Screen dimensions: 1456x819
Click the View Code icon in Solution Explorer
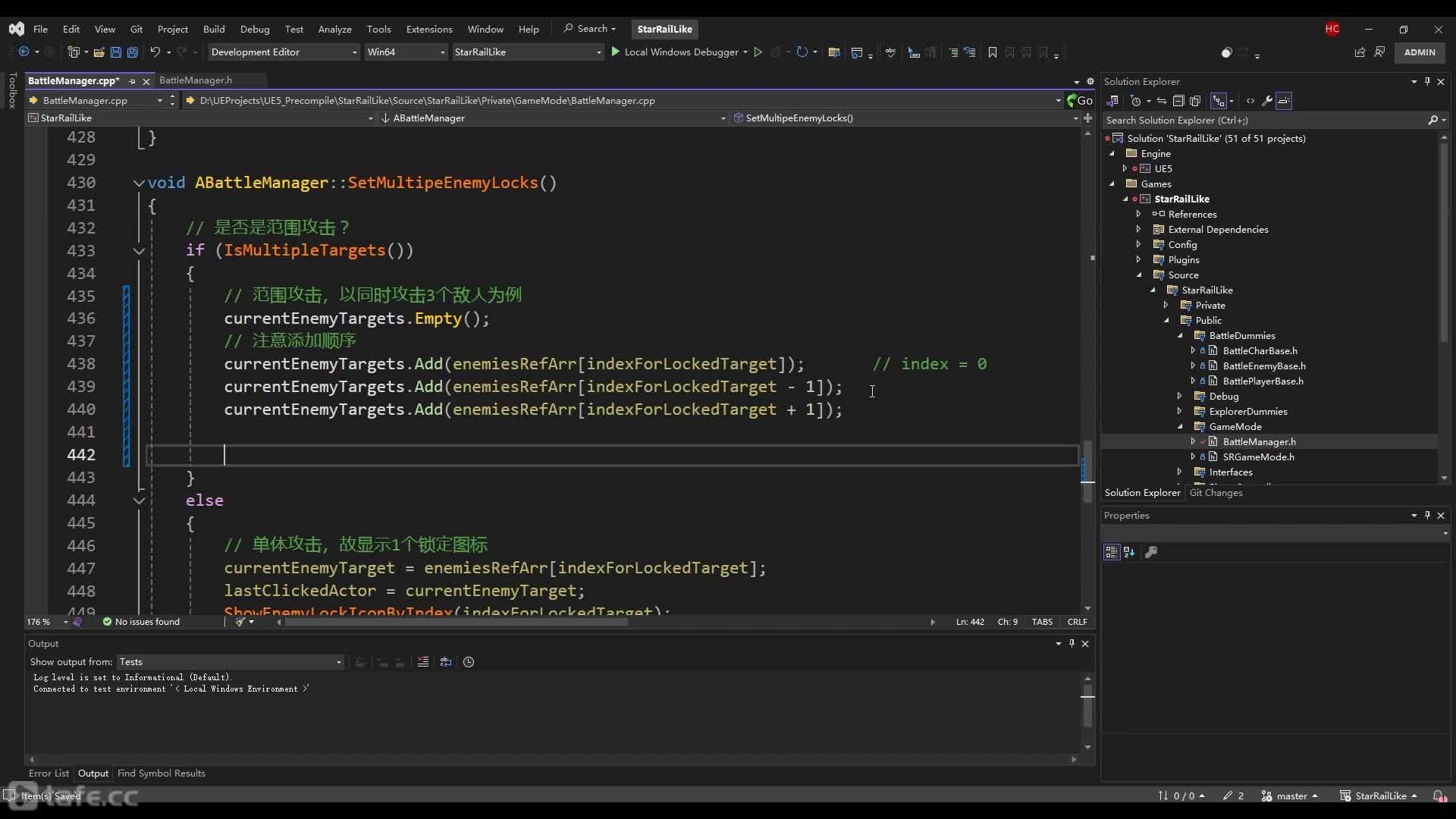tap(1250, 101)
